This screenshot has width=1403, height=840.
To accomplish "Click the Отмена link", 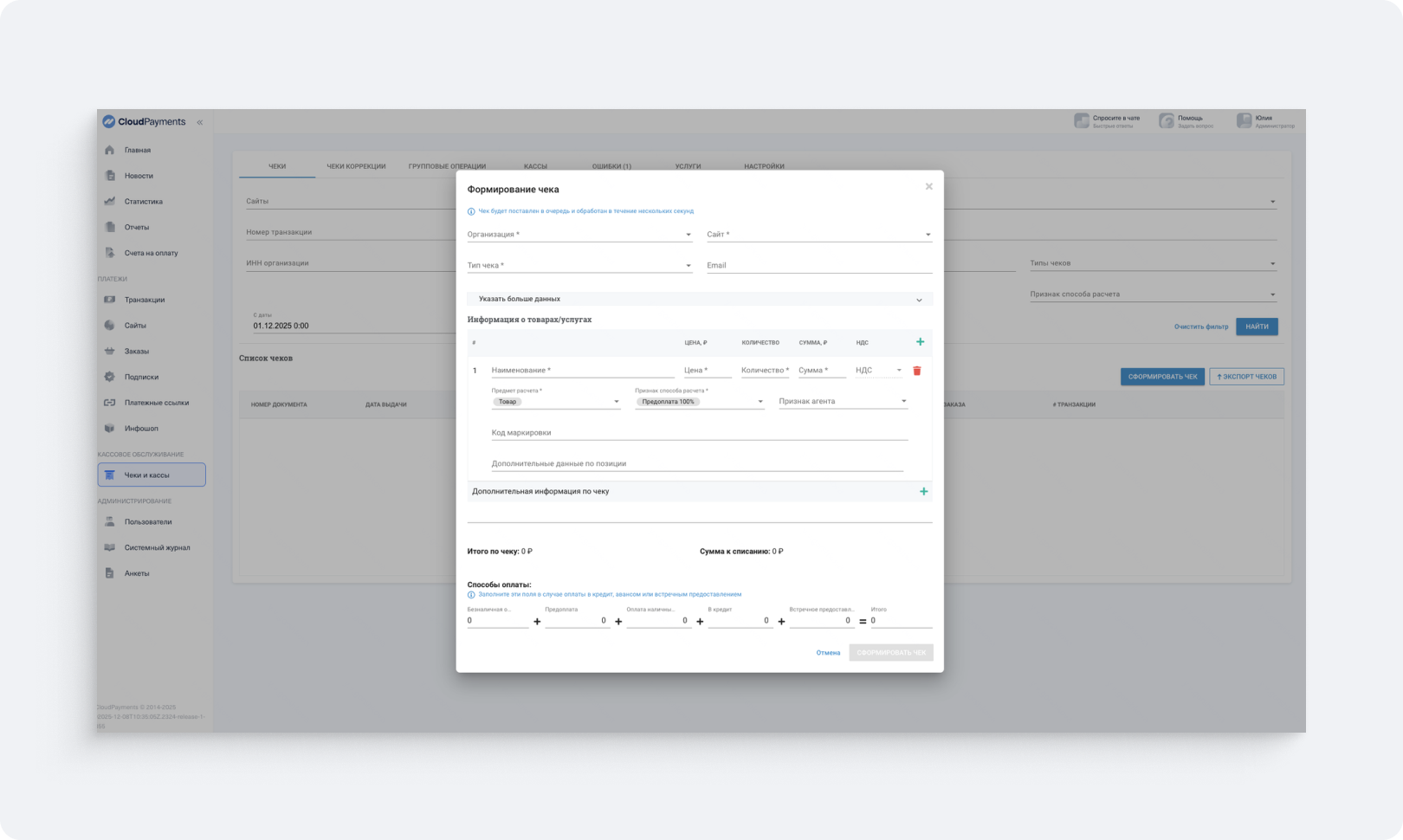I will coord(828,653).
